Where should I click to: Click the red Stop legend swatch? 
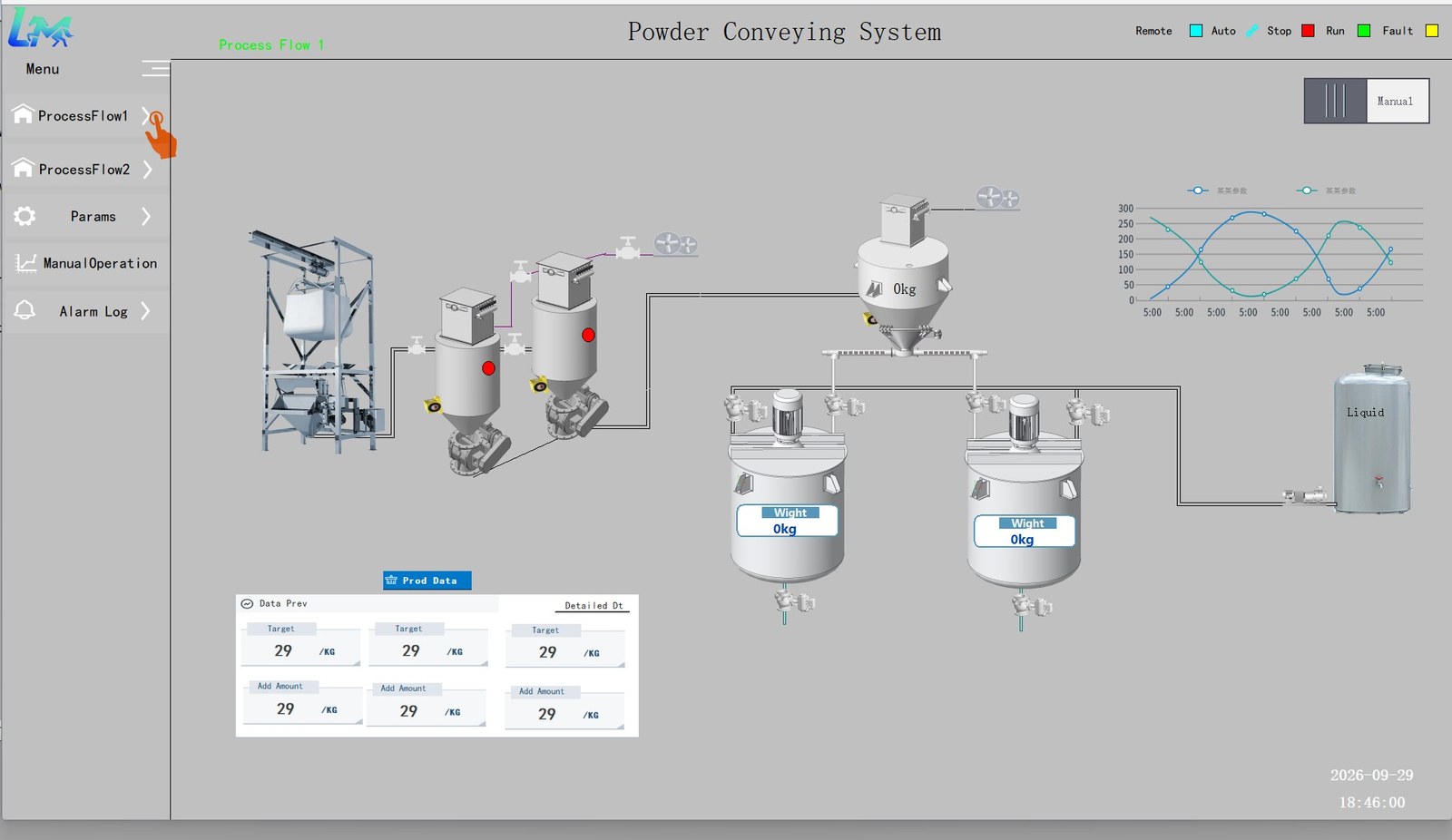point(1308,31)
